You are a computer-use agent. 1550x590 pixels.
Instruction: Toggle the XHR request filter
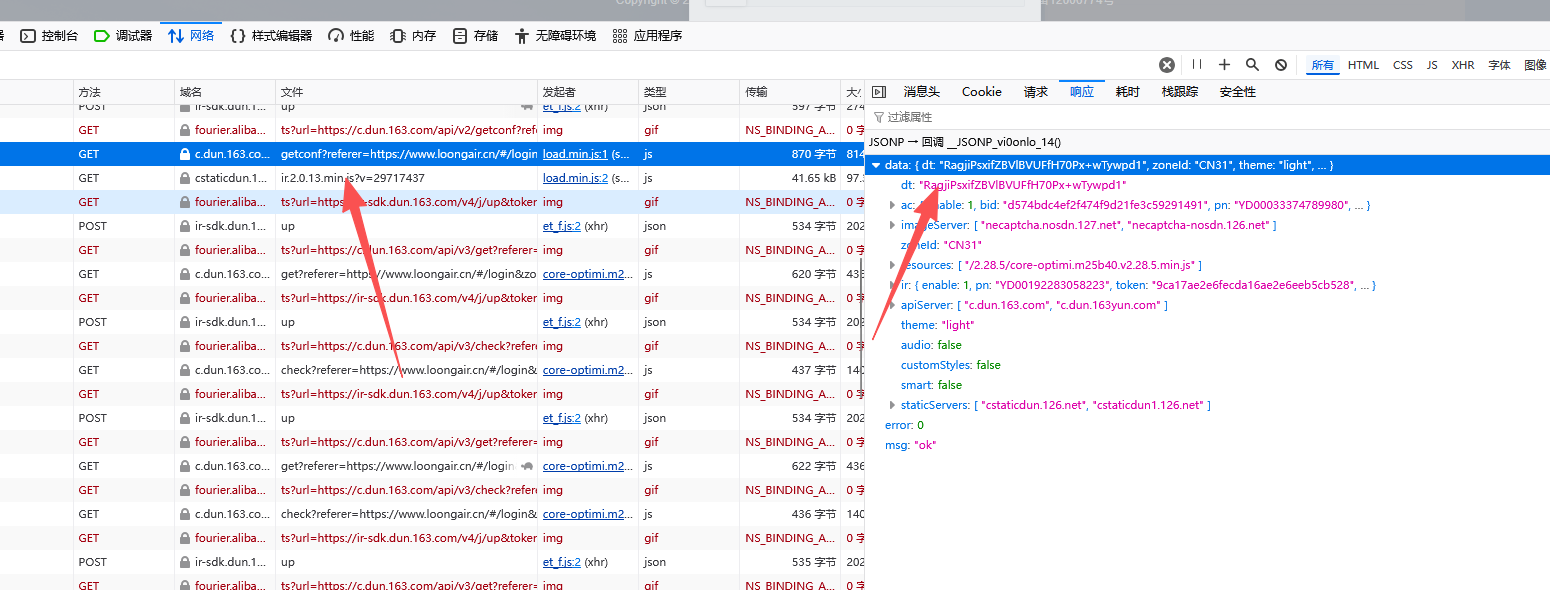coord(1463,65)
